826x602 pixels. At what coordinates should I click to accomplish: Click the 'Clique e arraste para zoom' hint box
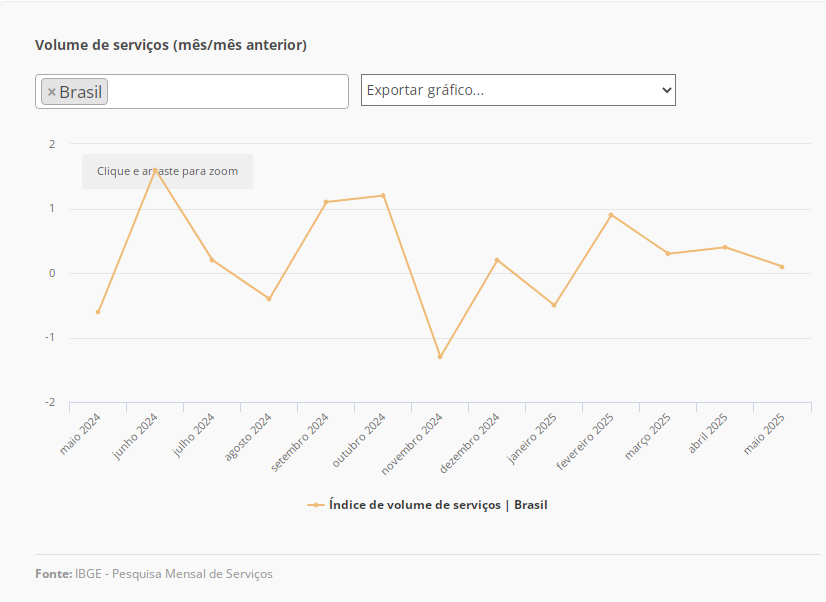[167, 171]
